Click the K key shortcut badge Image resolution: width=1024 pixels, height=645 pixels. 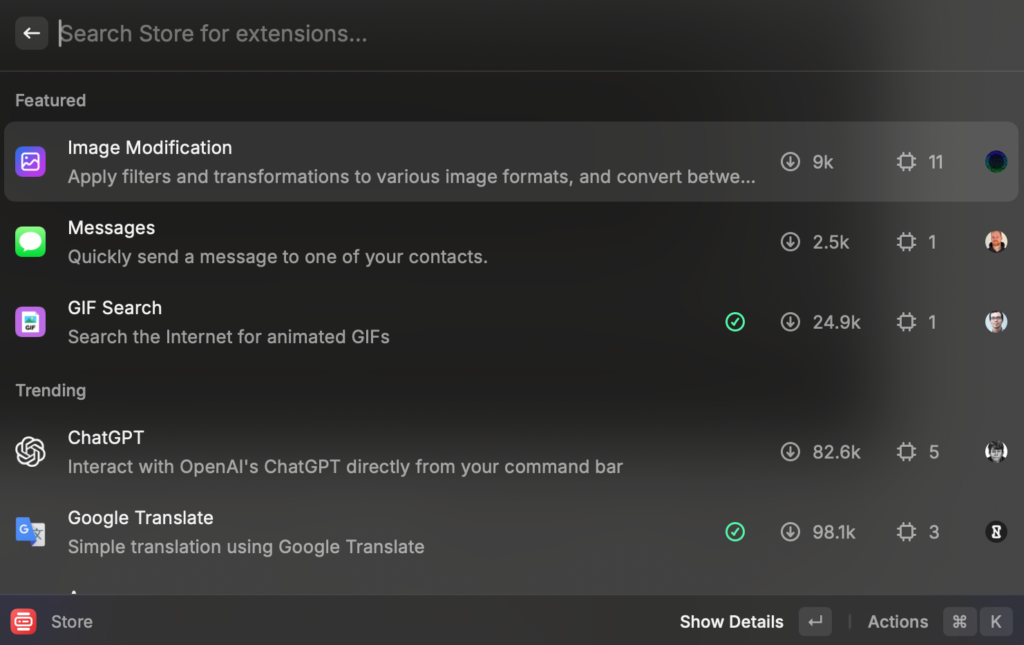point(996,621)
